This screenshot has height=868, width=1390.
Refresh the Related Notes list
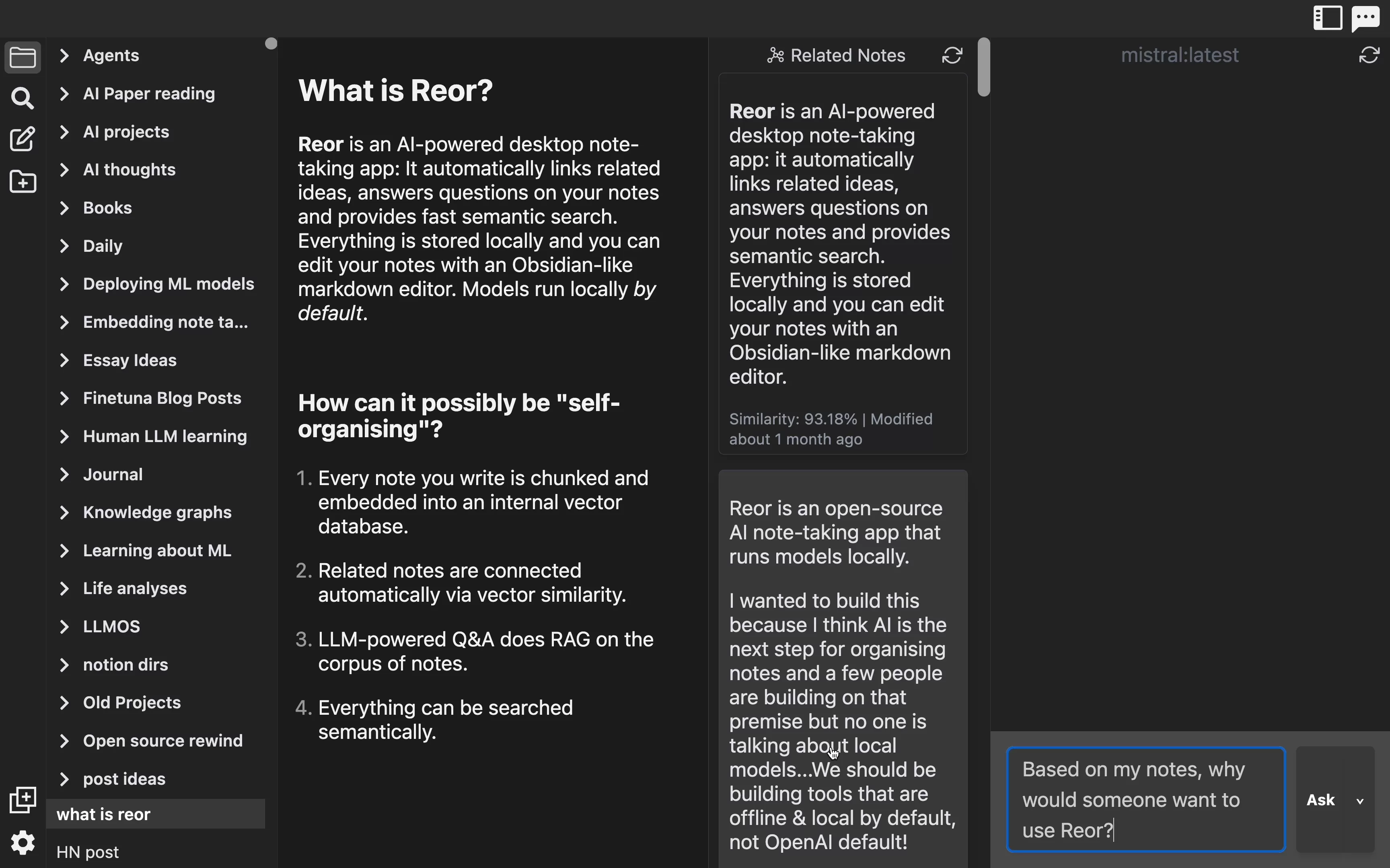point(952,55)
